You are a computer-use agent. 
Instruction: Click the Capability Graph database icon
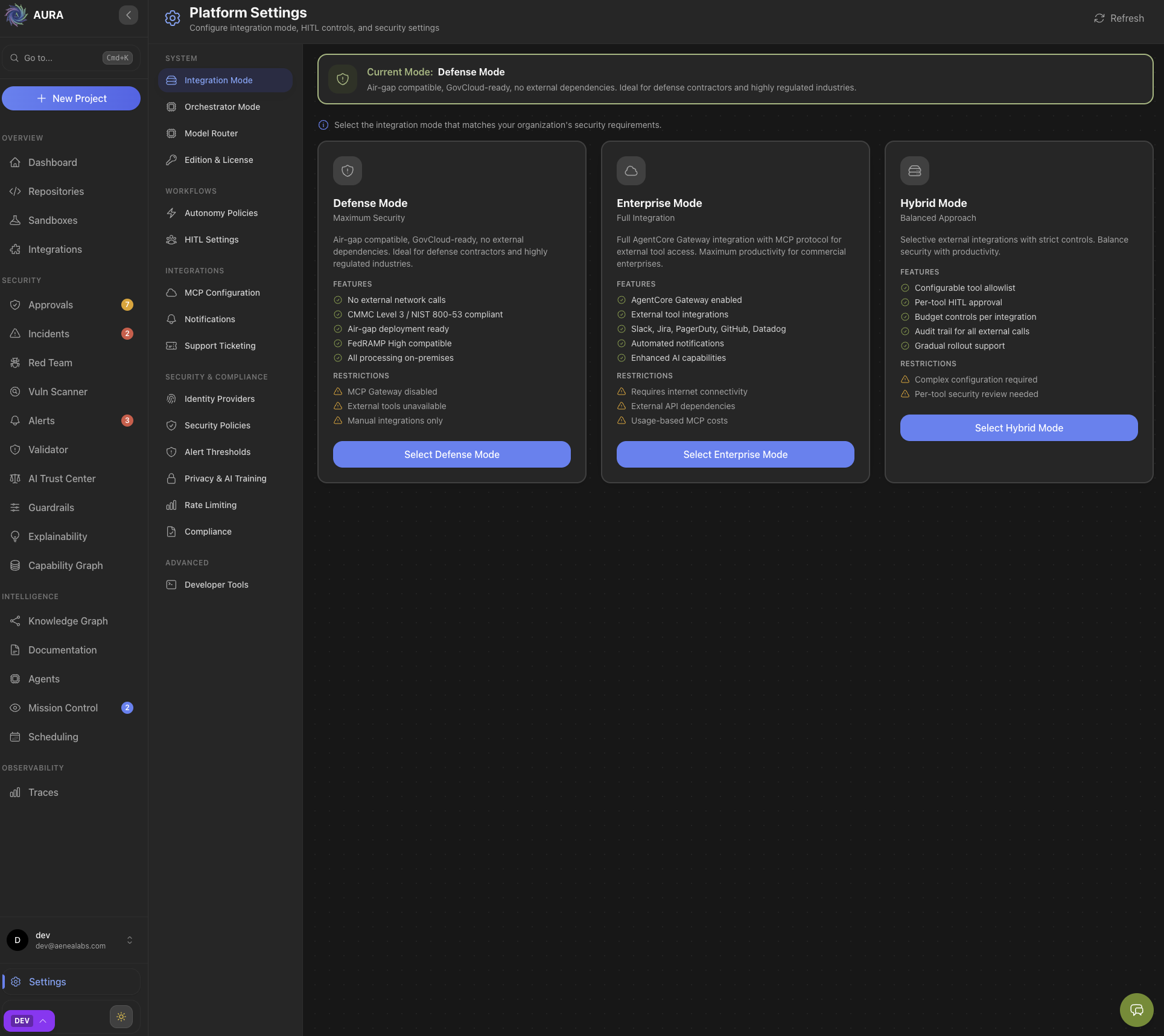click(15, 565)
